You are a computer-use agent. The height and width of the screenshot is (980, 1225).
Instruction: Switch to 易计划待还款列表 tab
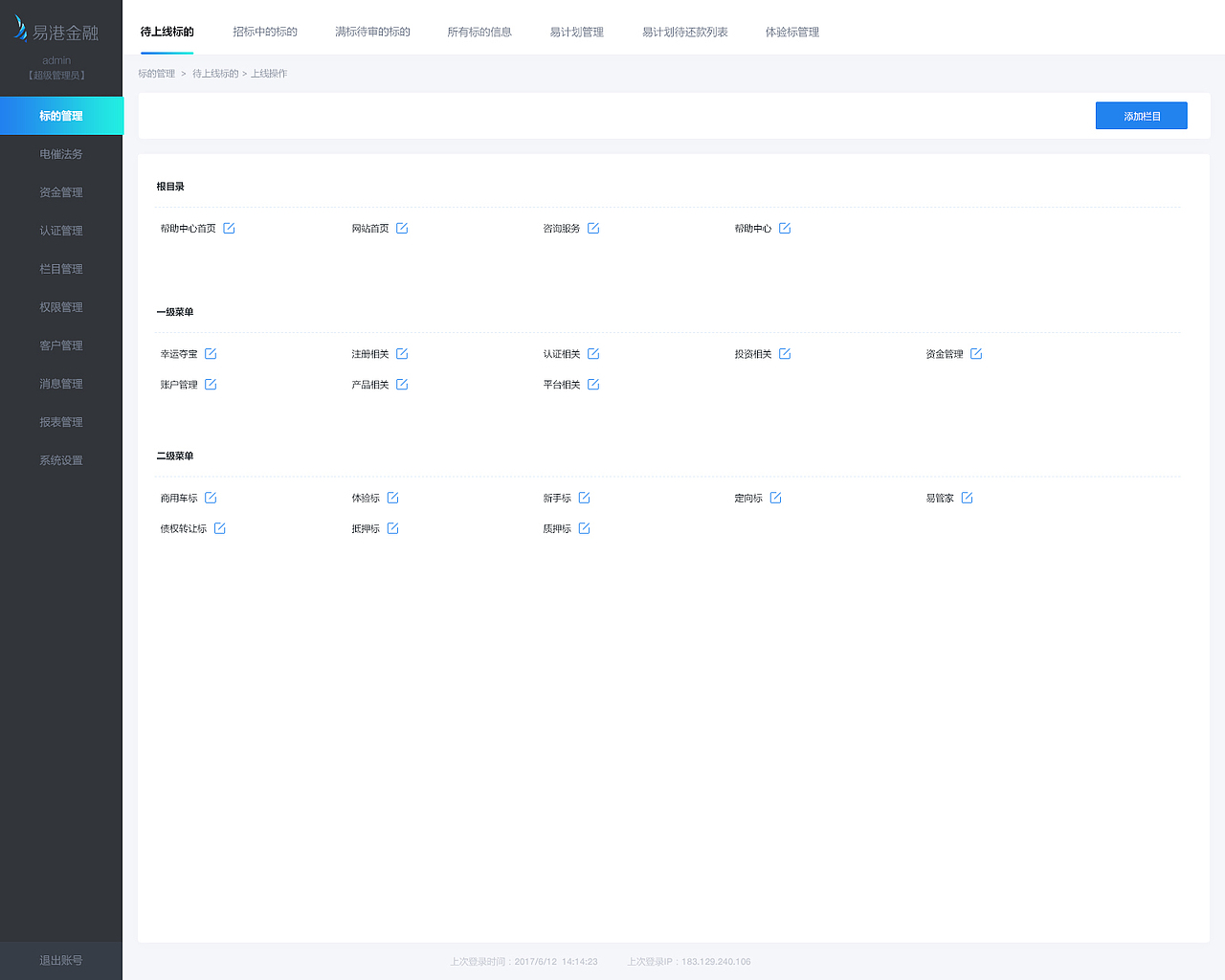(x=684, y=32)
